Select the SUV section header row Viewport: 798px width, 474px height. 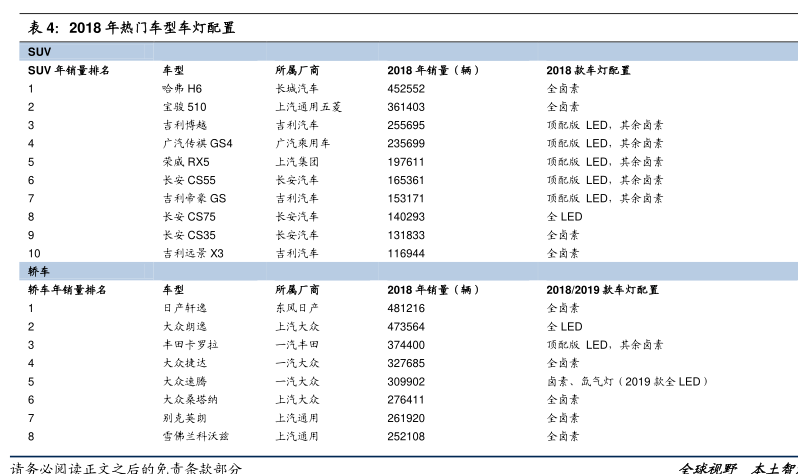(400, 50)
